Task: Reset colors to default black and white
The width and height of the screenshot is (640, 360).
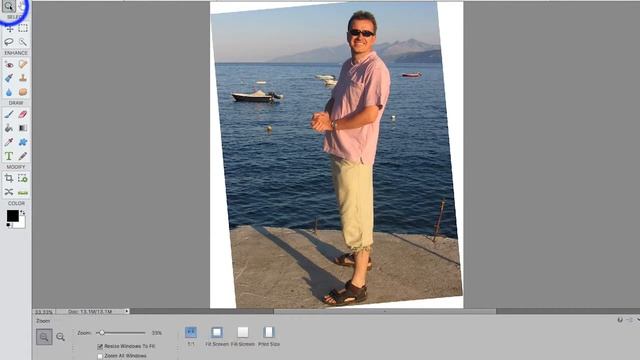Action: coord(9,225)
